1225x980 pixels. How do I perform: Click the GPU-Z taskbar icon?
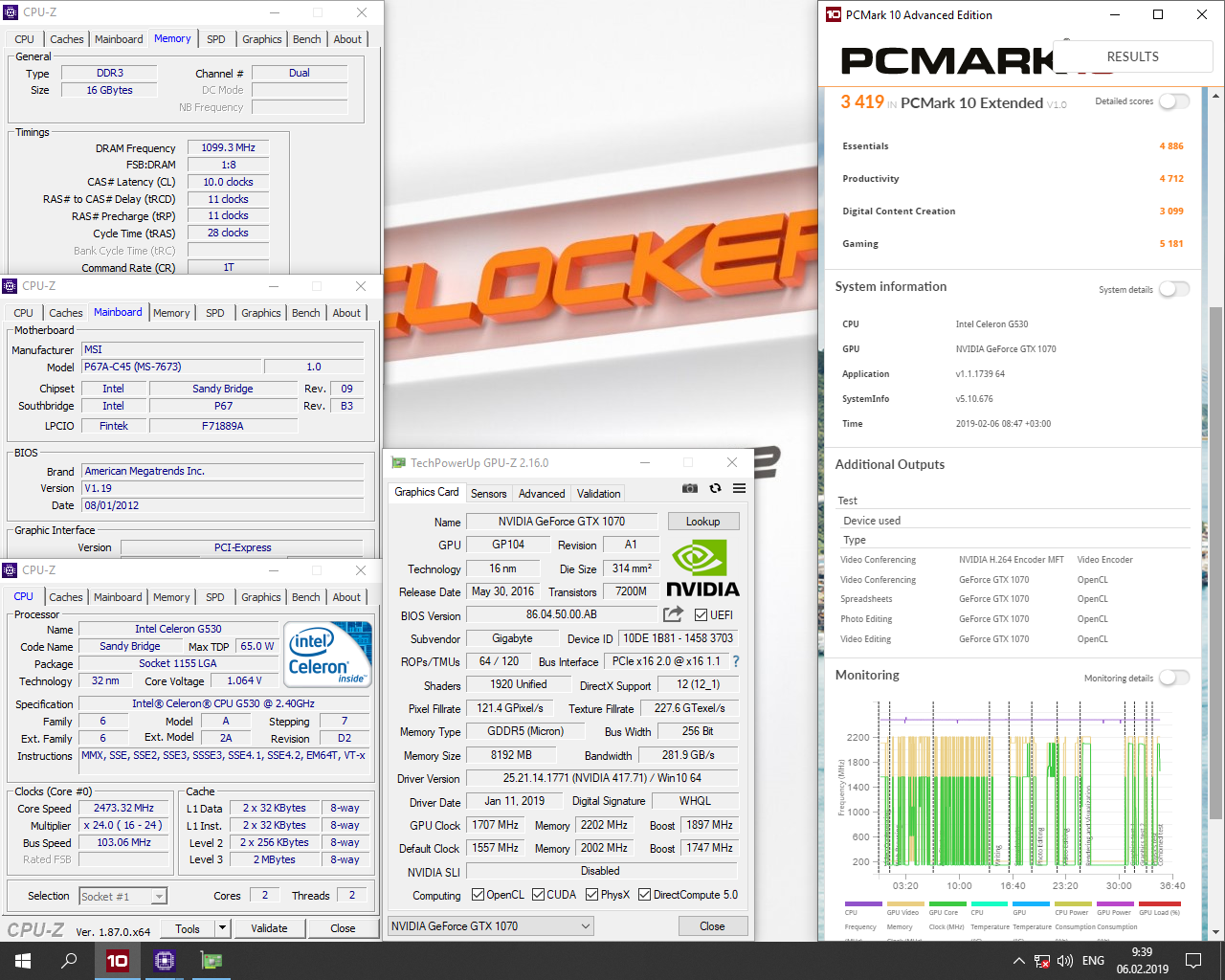pyautogui.click(x=211, y=961)
